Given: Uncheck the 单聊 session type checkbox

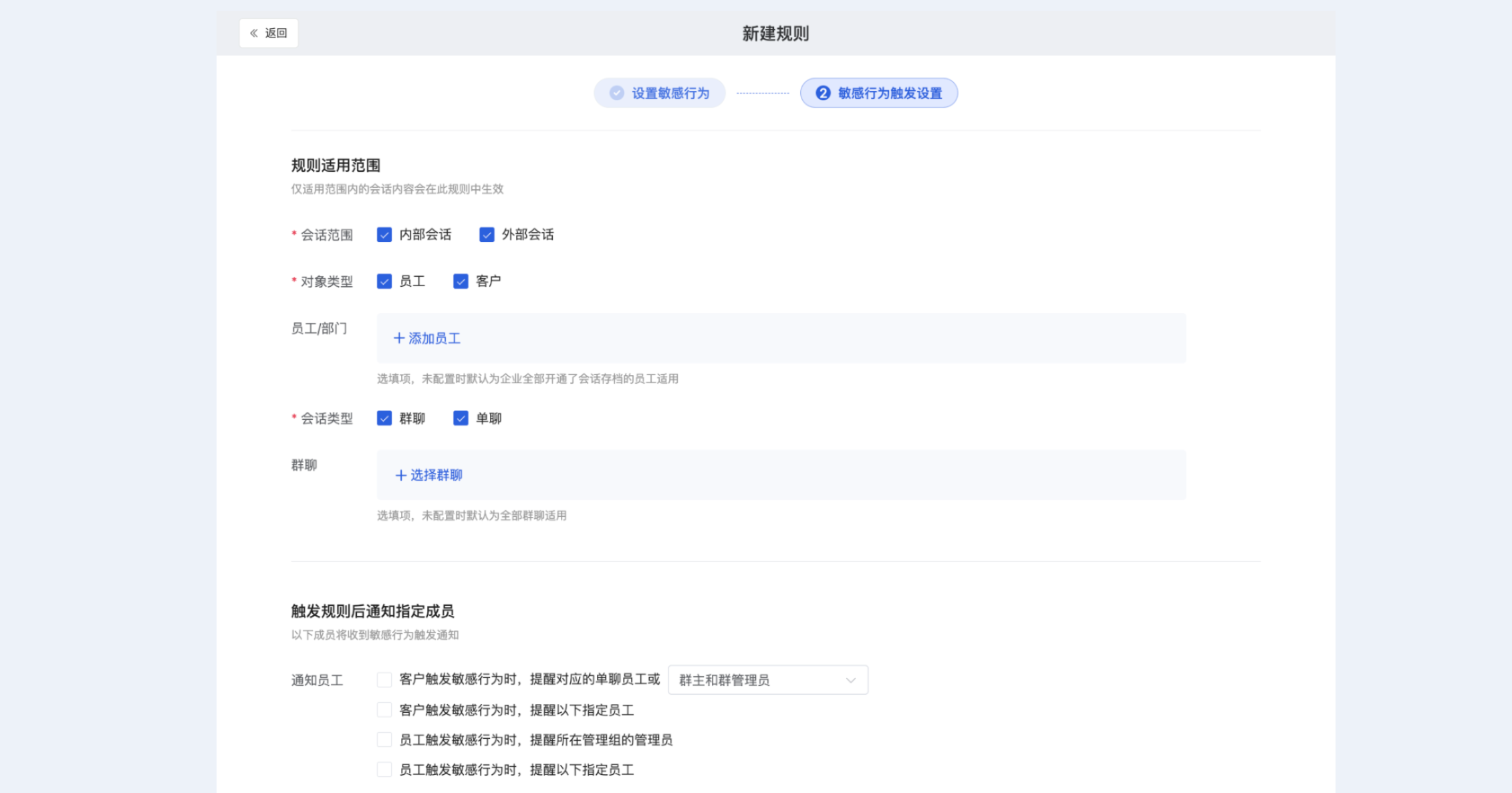Looking at the screenshot, I should click(461, 419).
